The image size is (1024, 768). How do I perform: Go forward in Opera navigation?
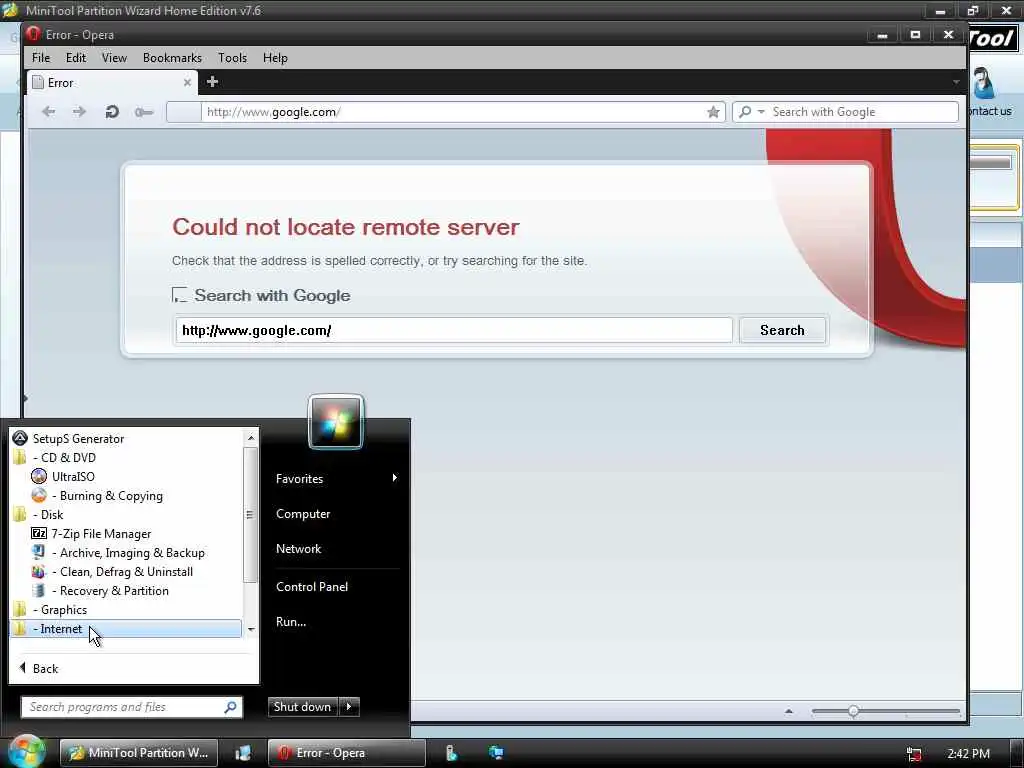pos(79,112)
